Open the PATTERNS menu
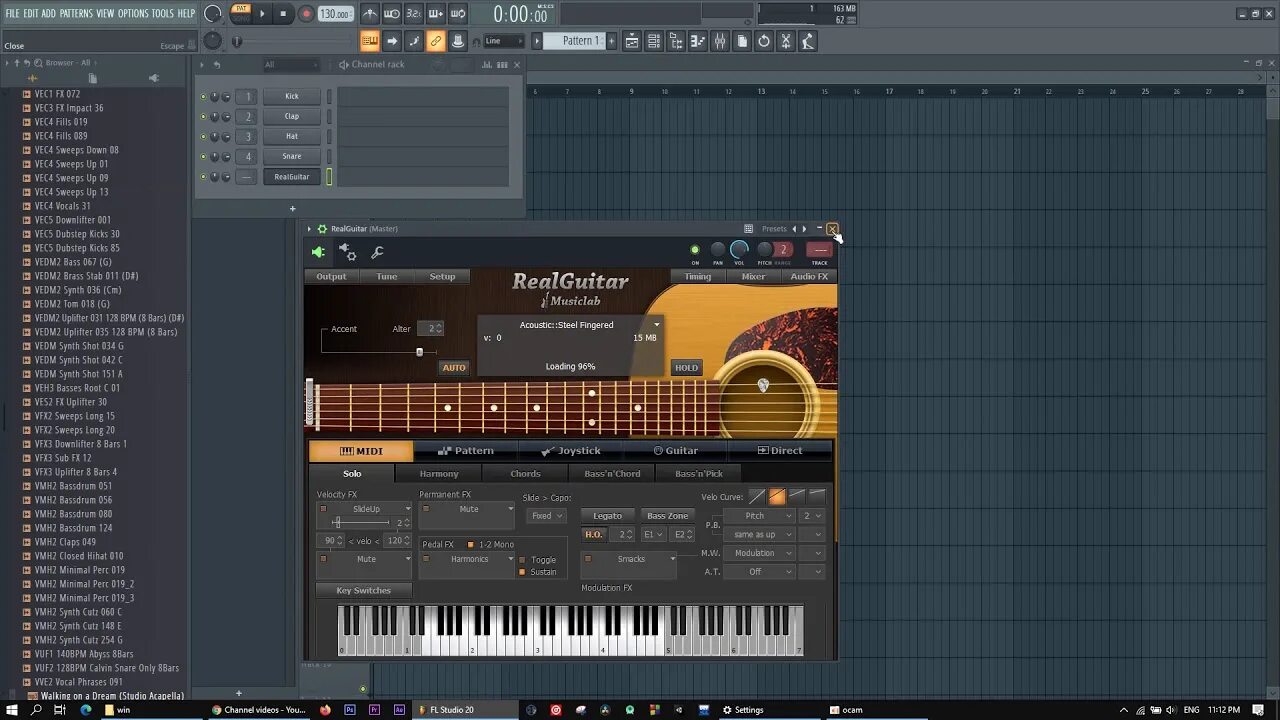Image resolution: width=1280 pixels, height=720 pixels. point(76,13)
